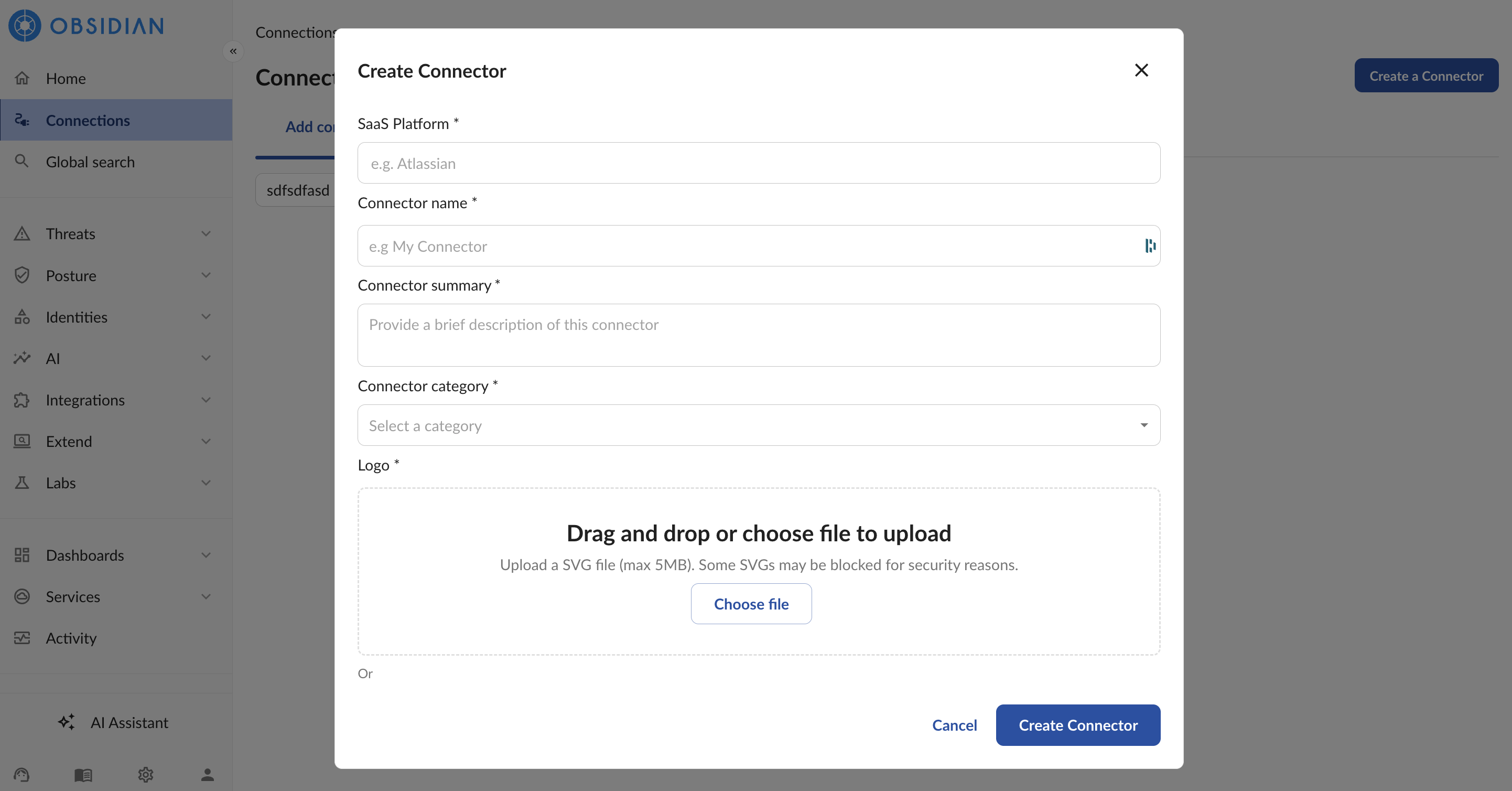Screen dimensions: 1512x791
Task: Click the user profile icon
Action: click(x=207, y=775)
